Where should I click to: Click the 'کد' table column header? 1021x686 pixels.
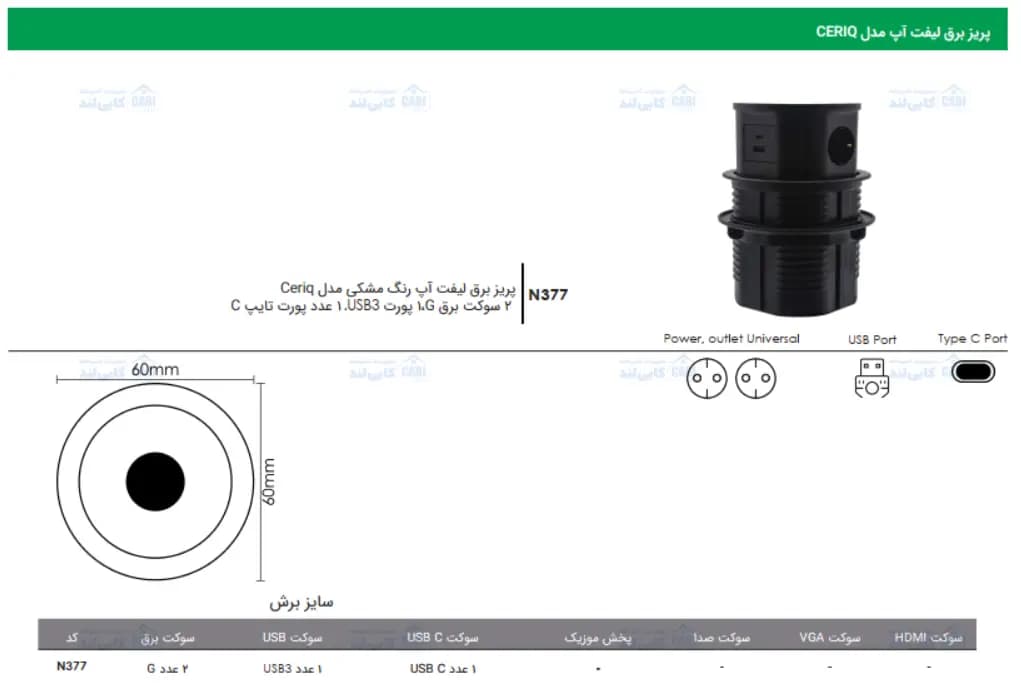[72, 637]
